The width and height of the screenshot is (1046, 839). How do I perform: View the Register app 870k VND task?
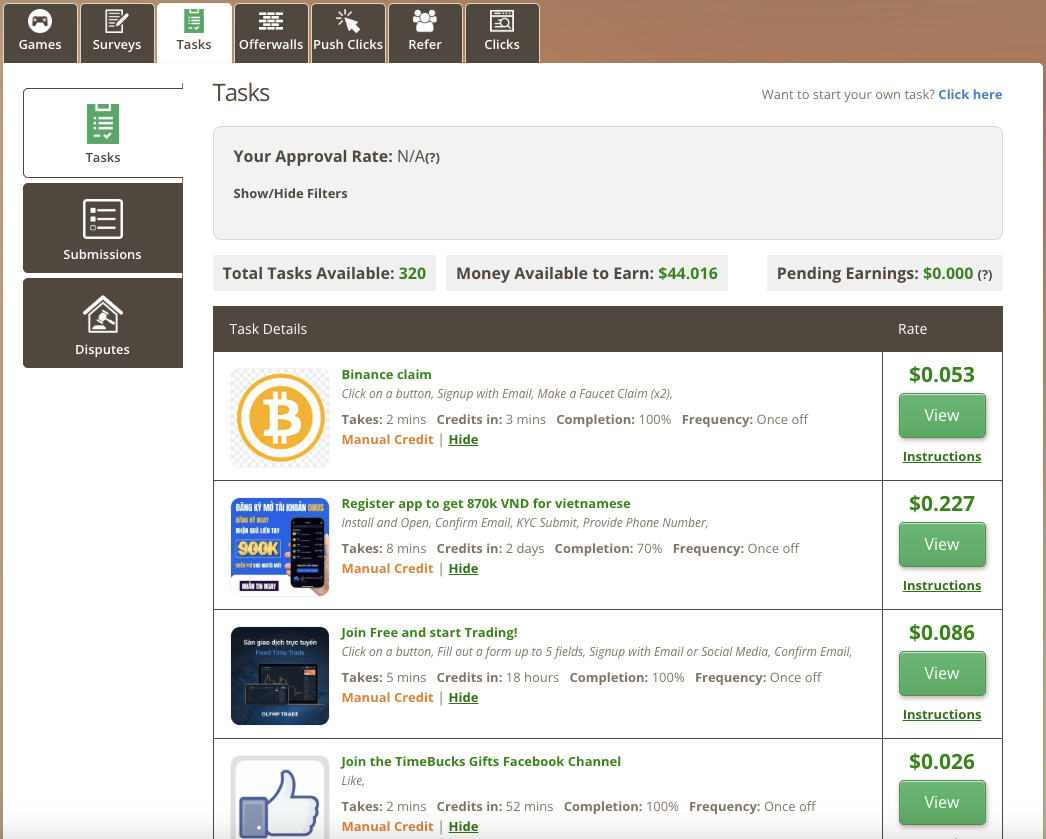point(942,545)
